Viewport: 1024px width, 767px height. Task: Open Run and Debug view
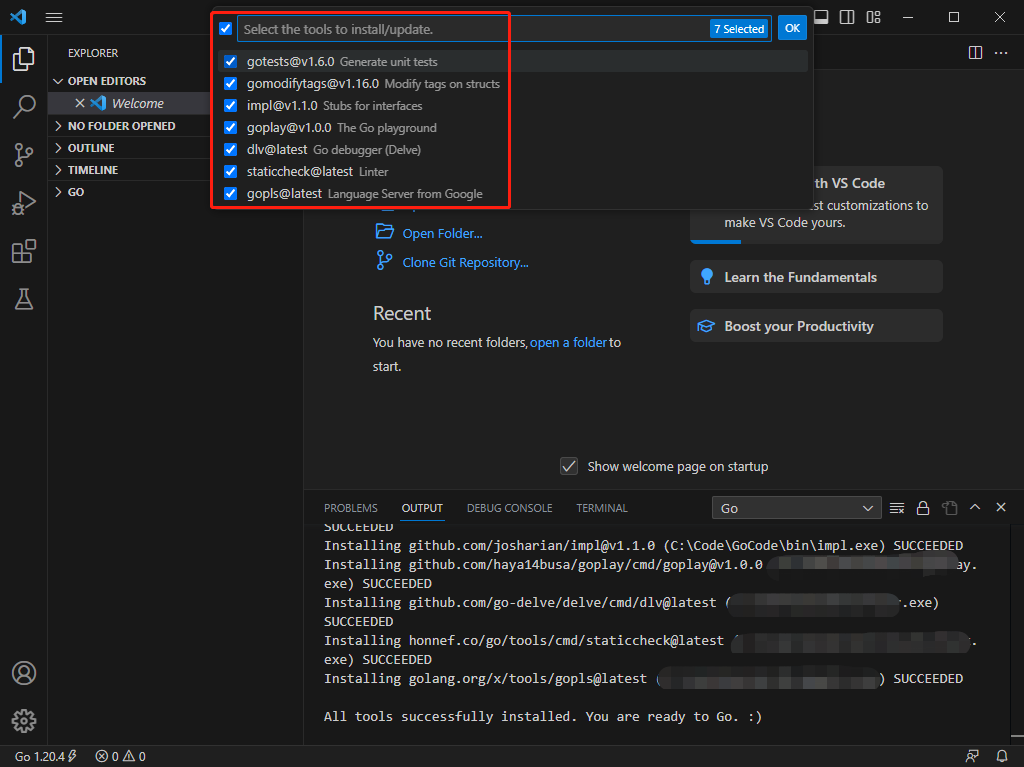point(24,203)
